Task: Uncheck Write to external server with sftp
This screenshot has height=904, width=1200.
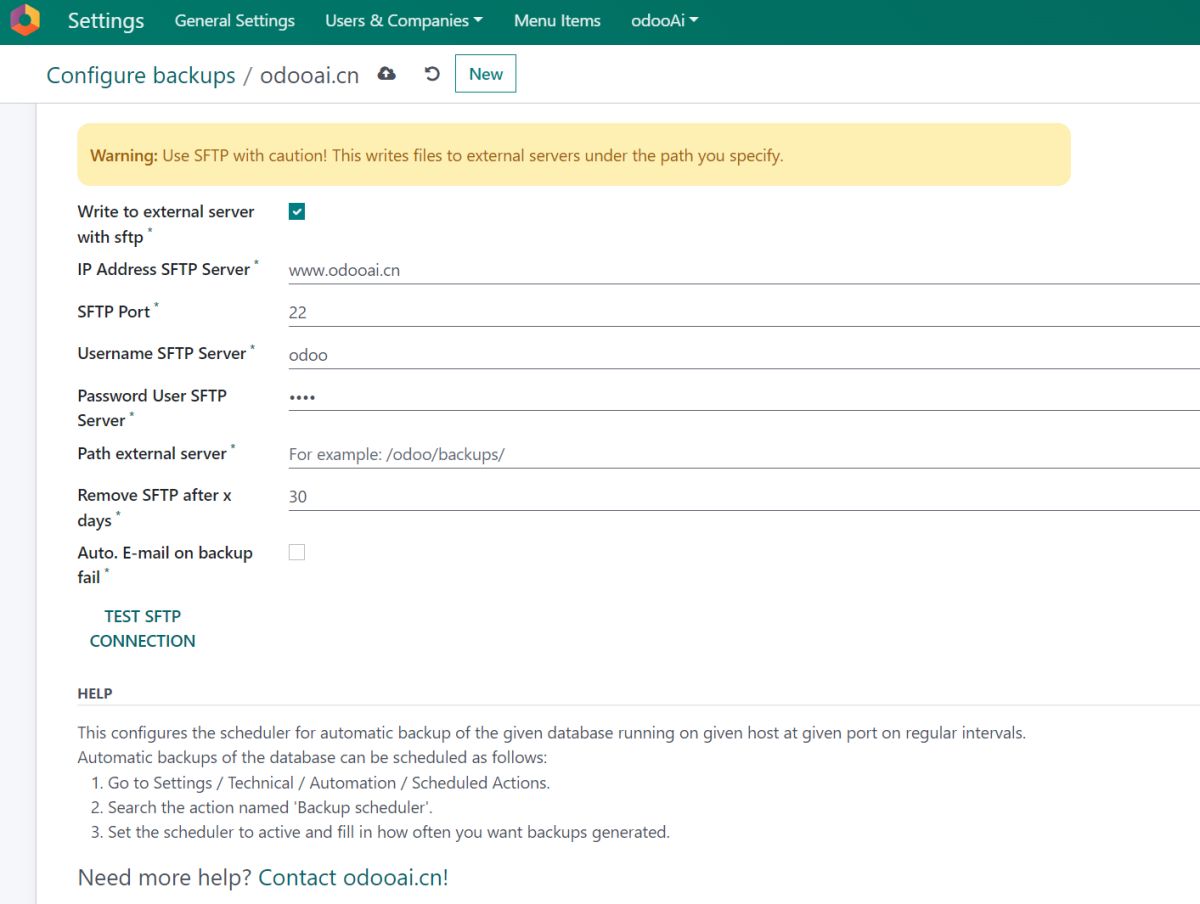Action: [x=297, y=212]
